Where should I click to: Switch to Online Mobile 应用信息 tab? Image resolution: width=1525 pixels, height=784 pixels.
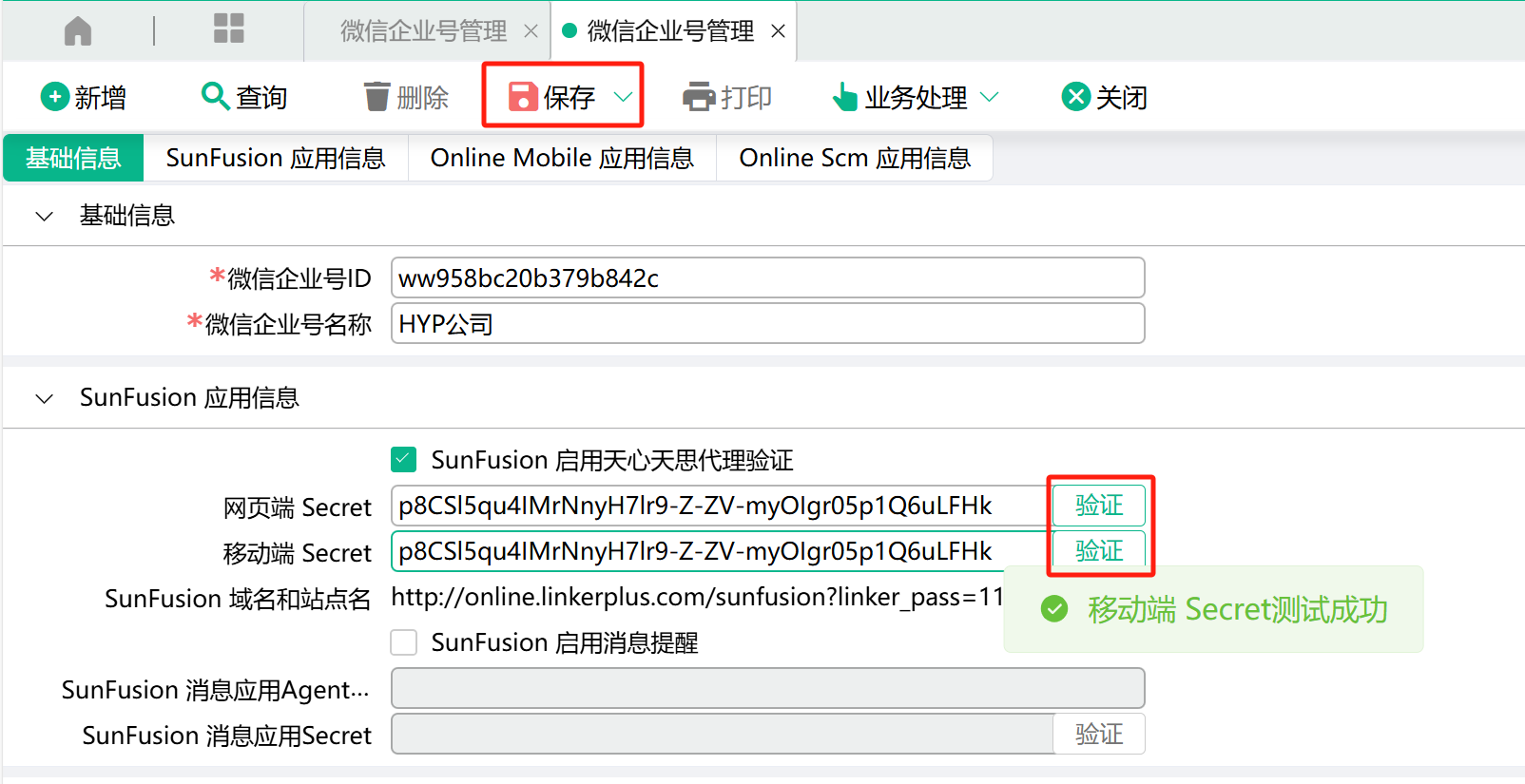tap(562, 158)
